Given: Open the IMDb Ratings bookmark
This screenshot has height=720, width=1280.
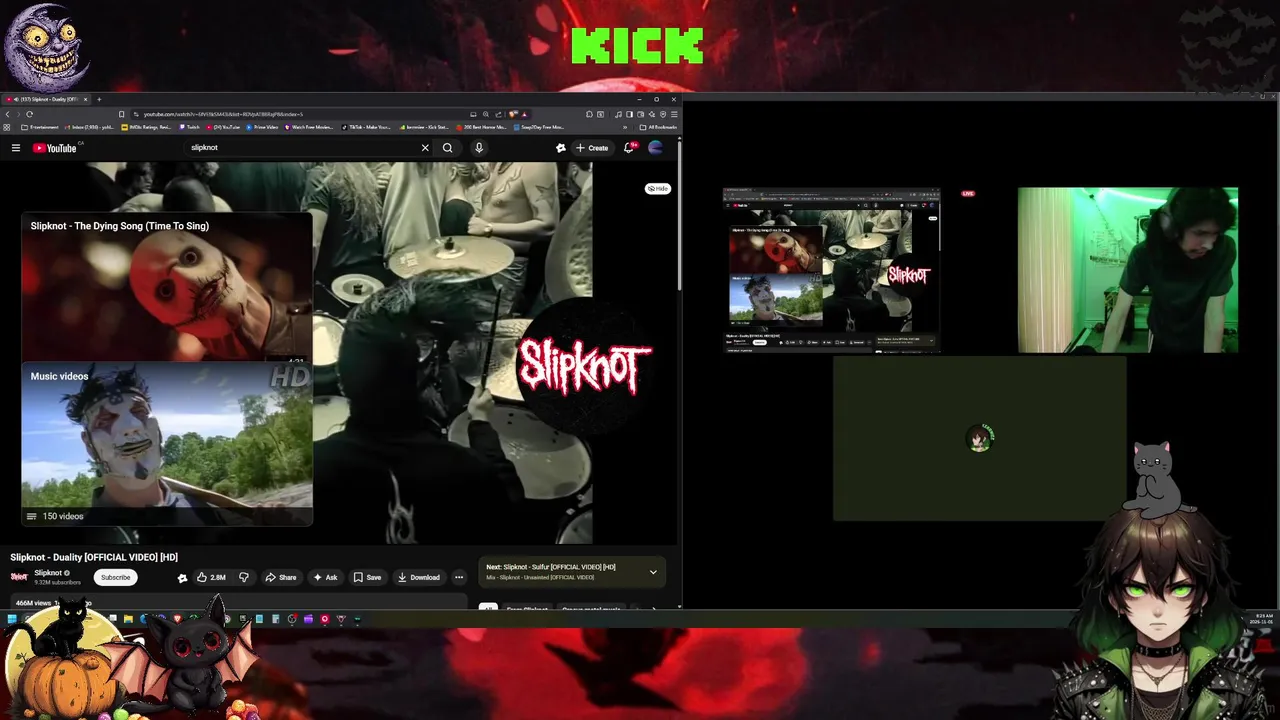Looking at the screenshot, I should point(146,127).
